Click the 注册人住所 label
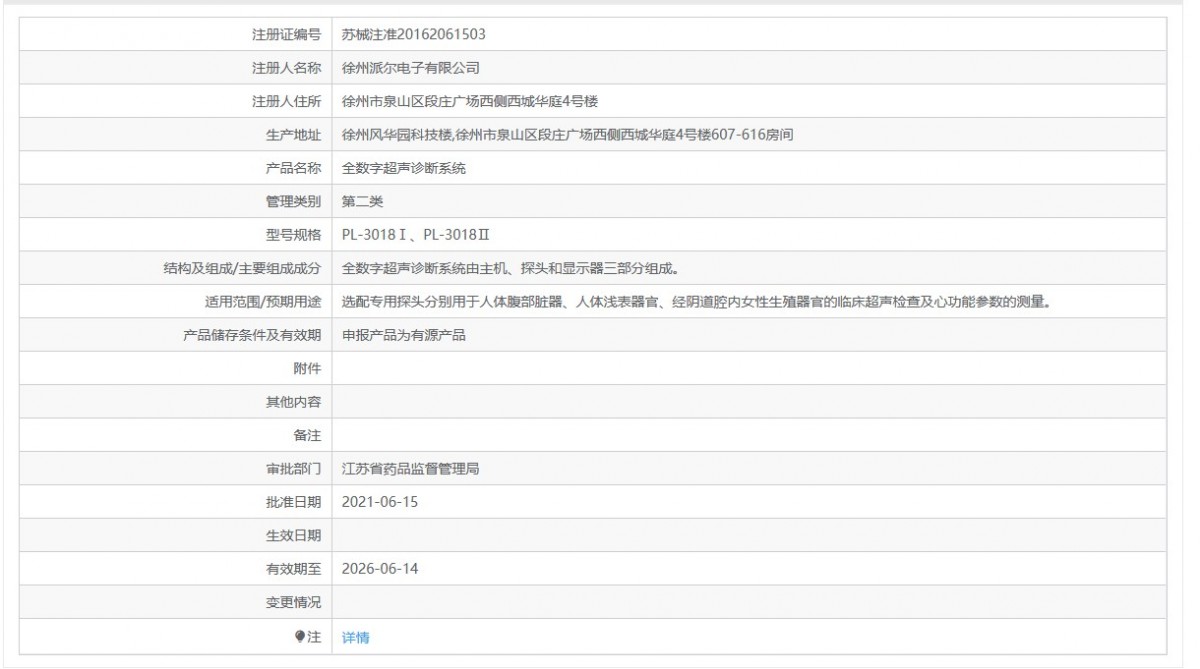 coord(286,101)
